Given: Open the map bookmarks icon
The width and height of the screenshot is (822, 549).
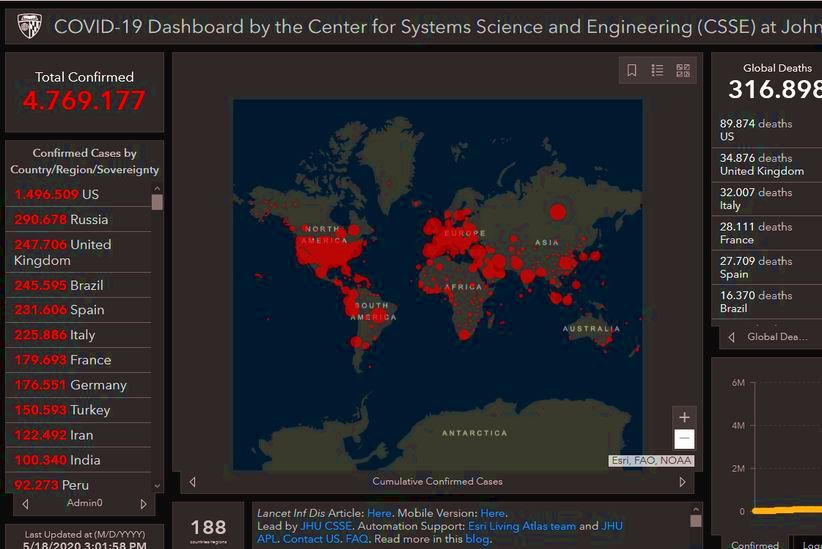Looking at the screenshot, I should (632, 70).
